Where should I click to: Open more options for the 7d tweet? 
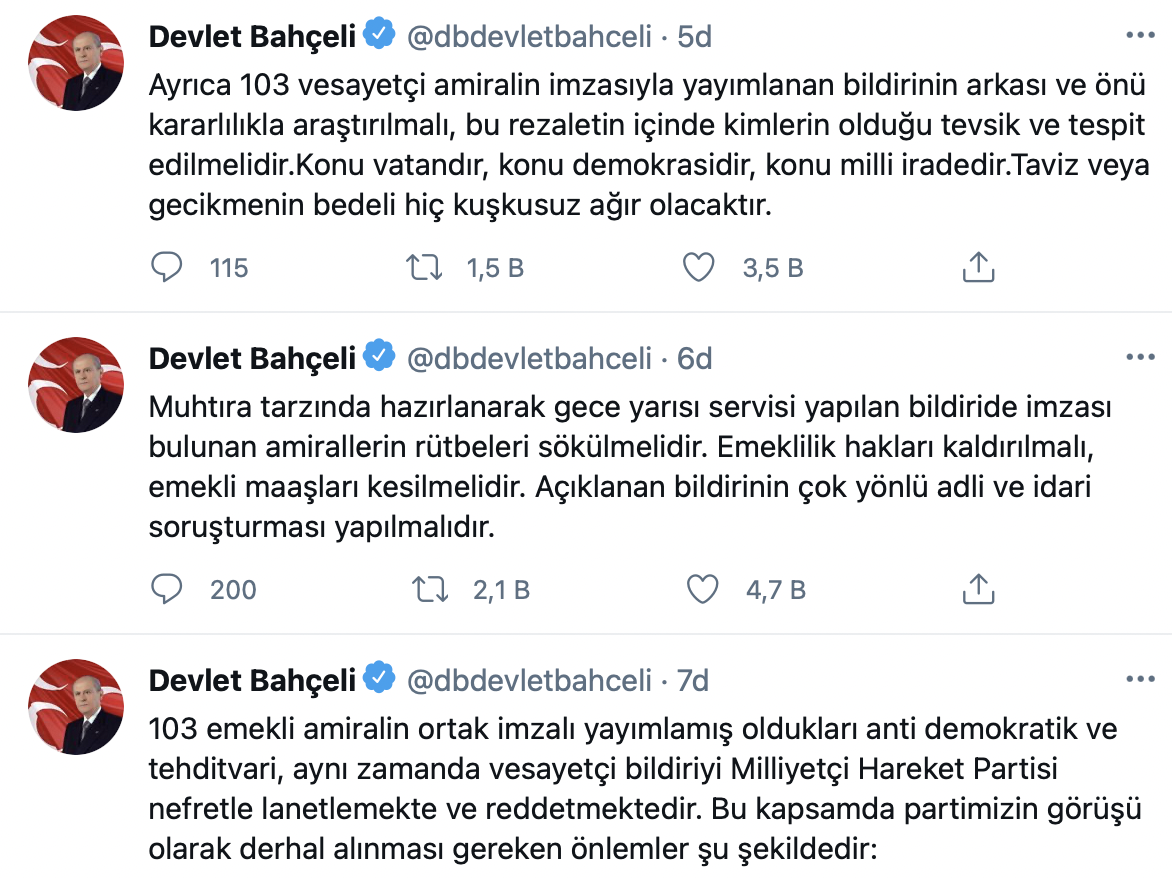pyautogui.click(x=1140, y=680)
